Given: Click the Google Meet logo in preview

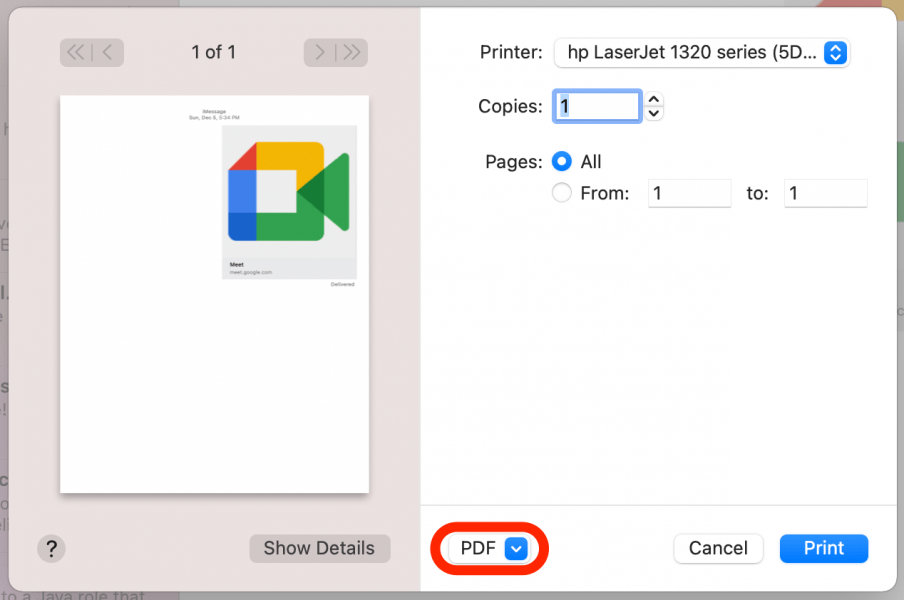Looking at the screenshot, I should (288, 192).
